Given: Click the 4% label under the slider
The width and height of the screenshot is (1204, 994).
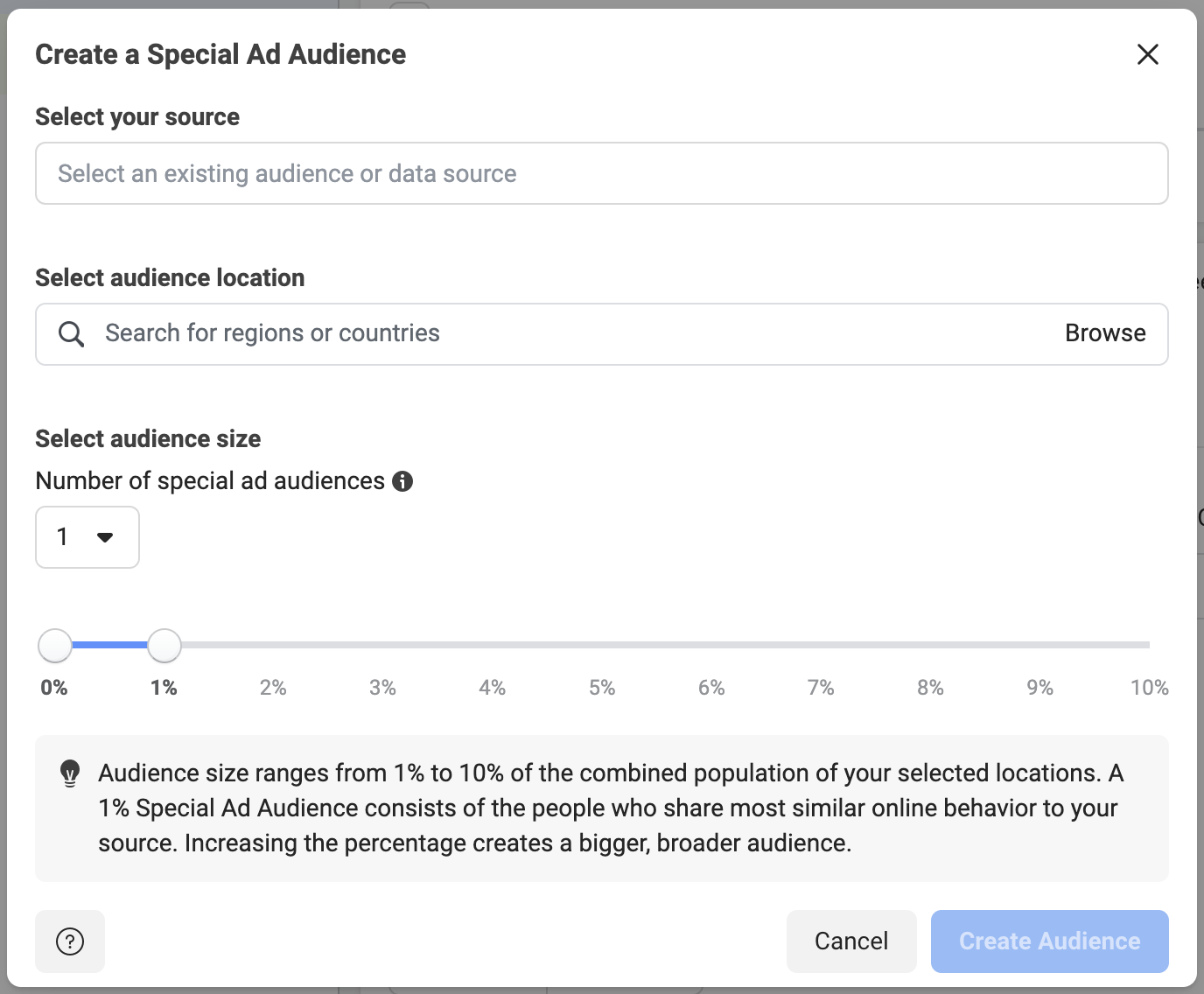Looking at the screenshot, I should click(x=493, y=688).
